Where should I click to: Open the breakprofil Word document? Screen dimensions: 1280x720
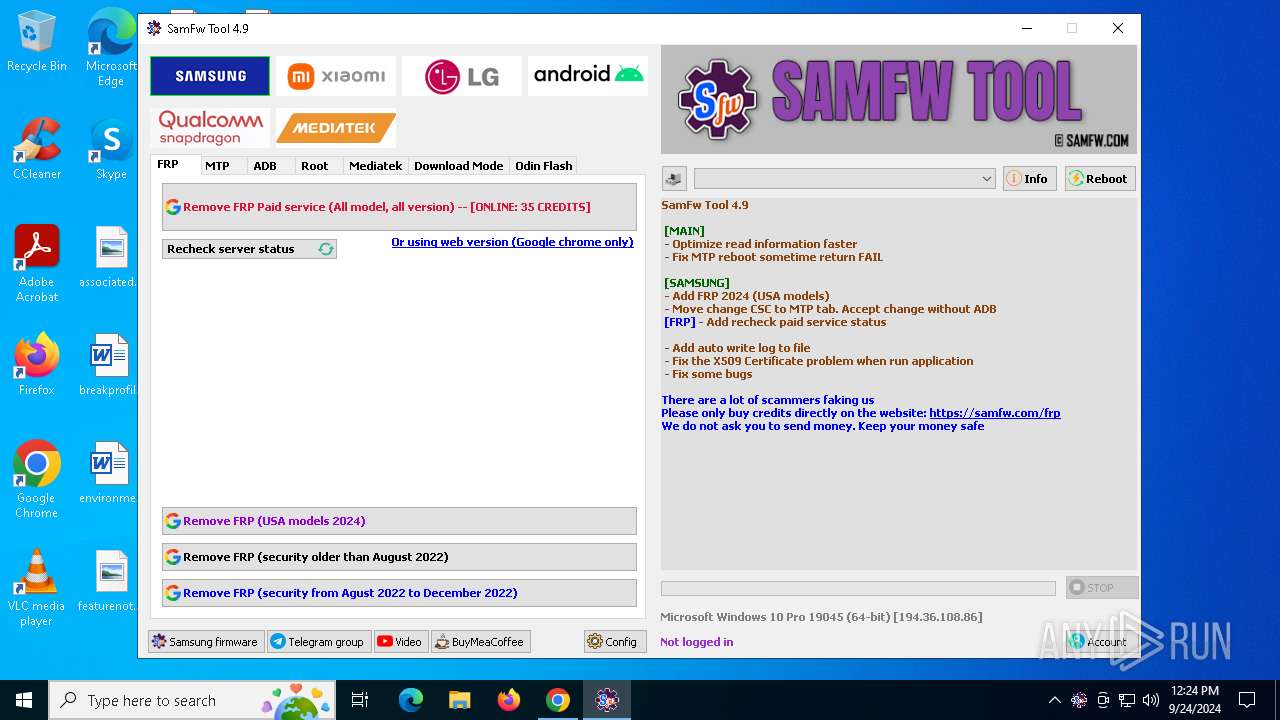(x=108, y=366)
